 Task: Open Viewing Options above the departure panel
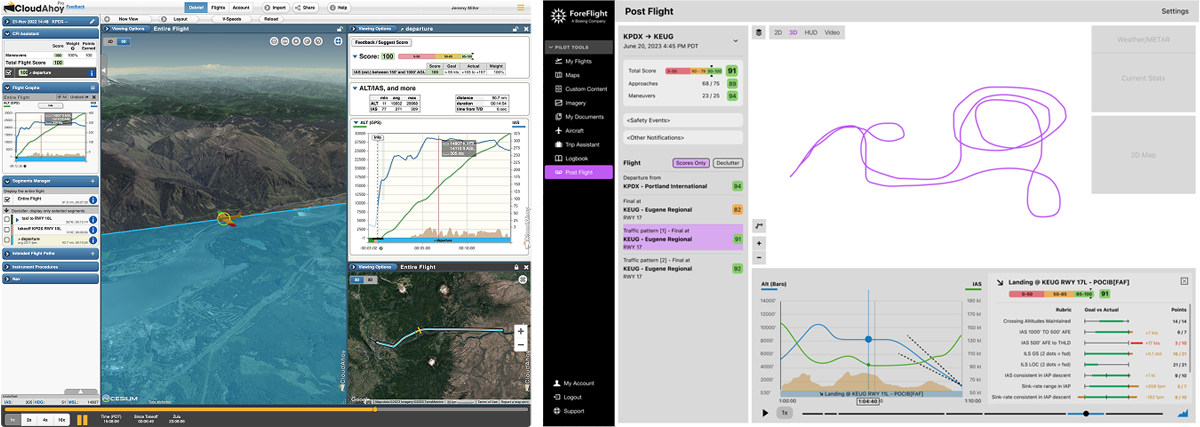(x=375, y=29)
